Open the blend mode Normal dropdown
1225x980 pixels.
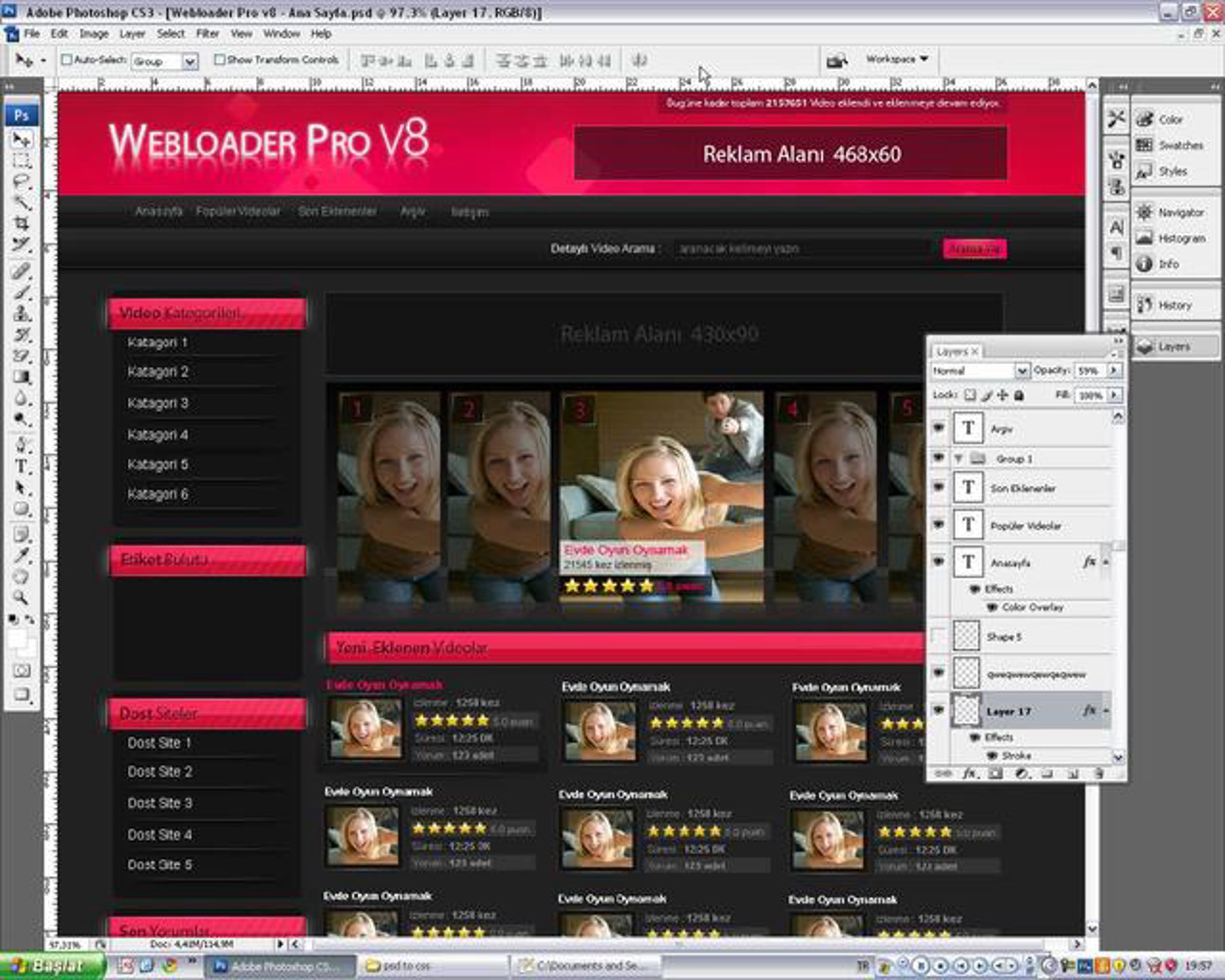click(1021, 371)
